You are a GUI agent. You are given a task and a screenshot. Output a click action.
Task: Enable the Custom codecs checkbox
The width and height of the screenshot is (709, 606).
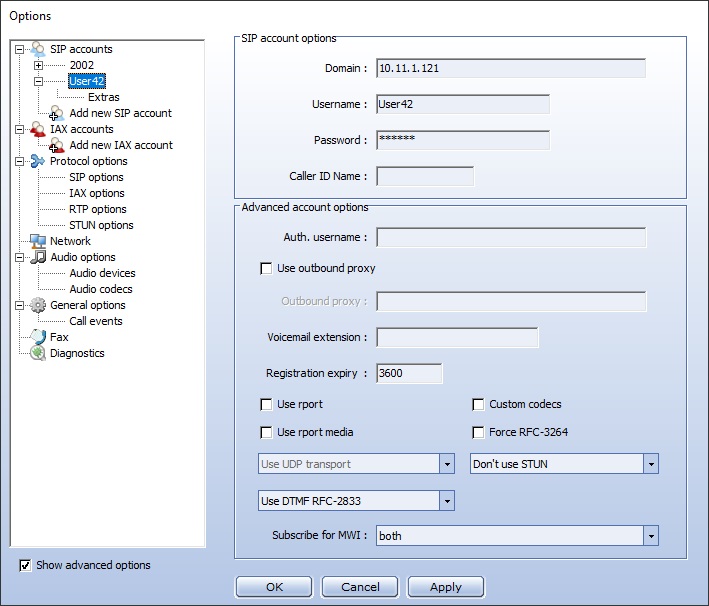(478, 404)
